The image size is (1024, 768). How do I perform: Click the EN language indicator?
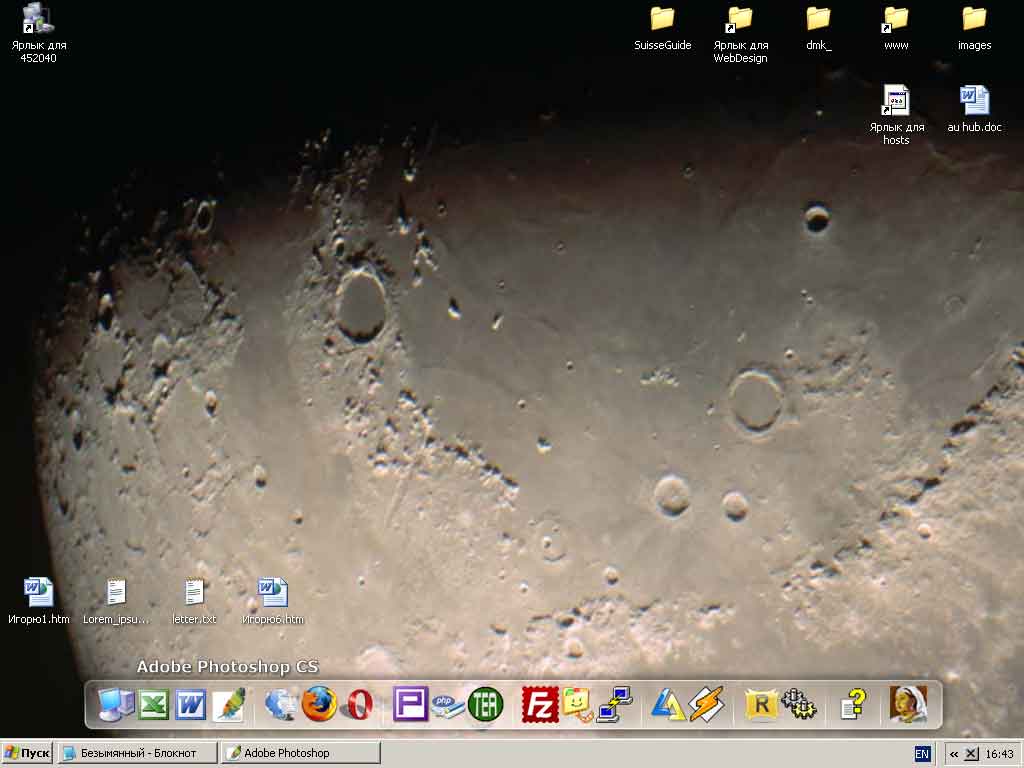pos(921,754)
